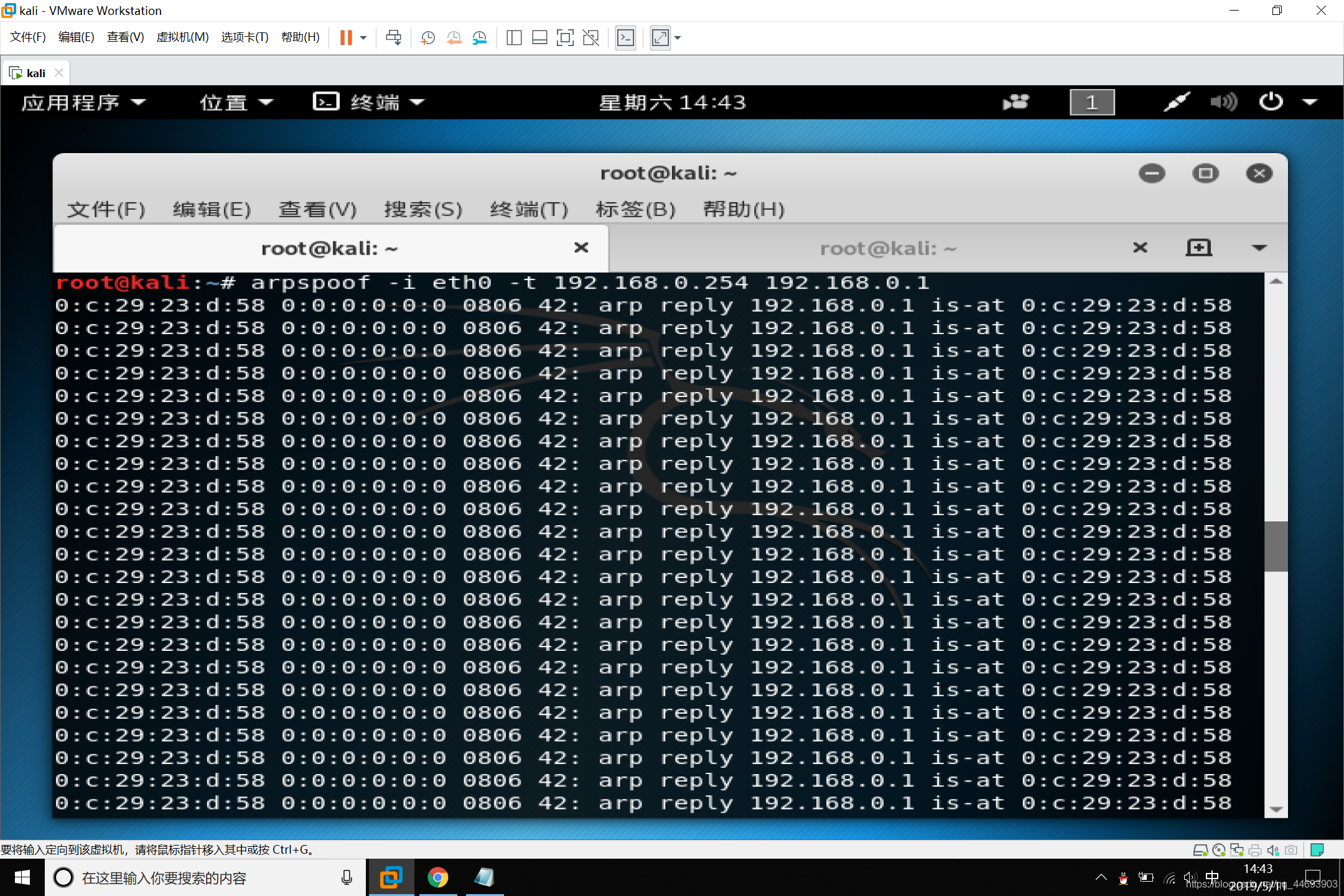The height and width of the screenshot is (896, 1344).
Task: Switch to the second root@kali terminal tab
Action: [x=889, y=248]
